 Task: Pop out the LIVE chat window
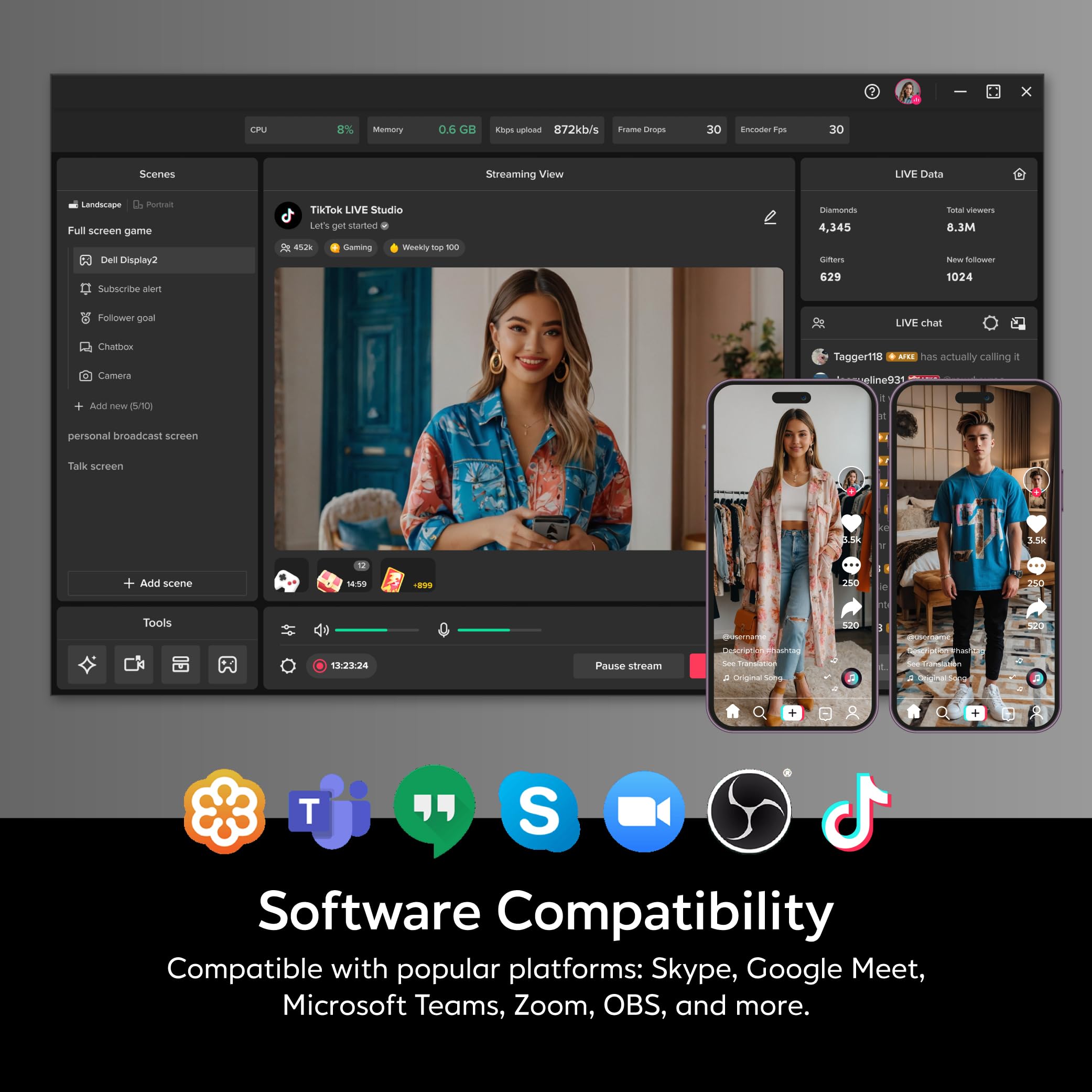(1018, 323)
